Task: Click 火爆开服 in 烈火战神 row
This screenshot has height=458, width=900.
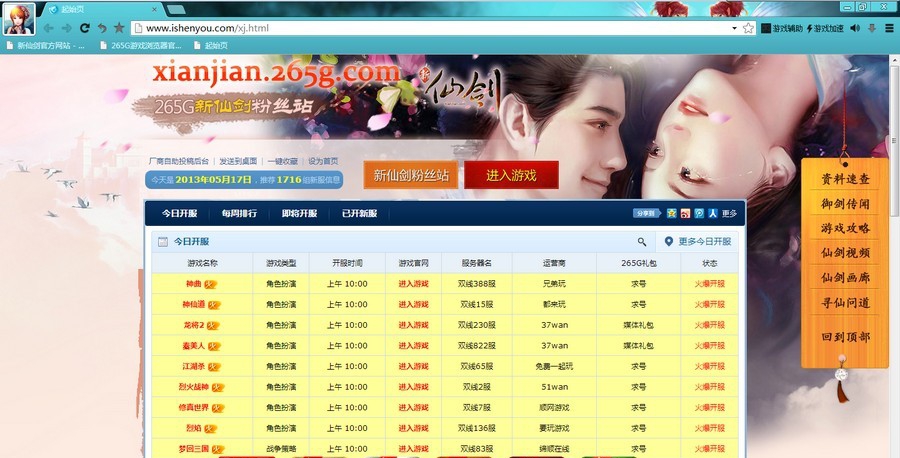Action: pyautogui.click(x=709, y=387)
